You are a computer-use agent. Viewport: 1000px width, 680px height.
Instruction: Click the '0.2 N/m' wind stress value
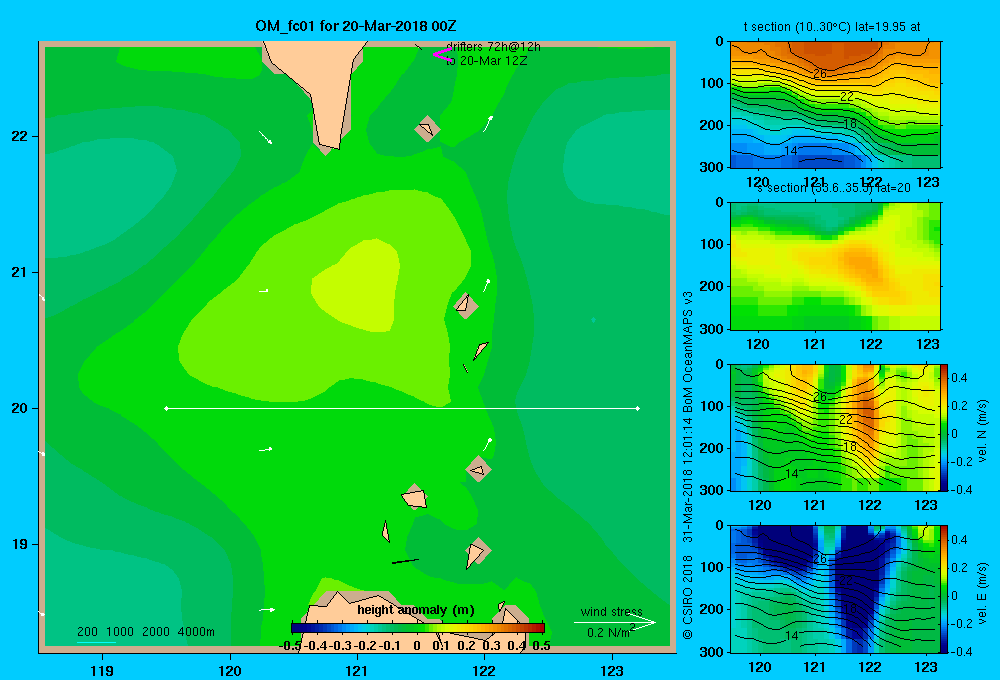point(610,633)
